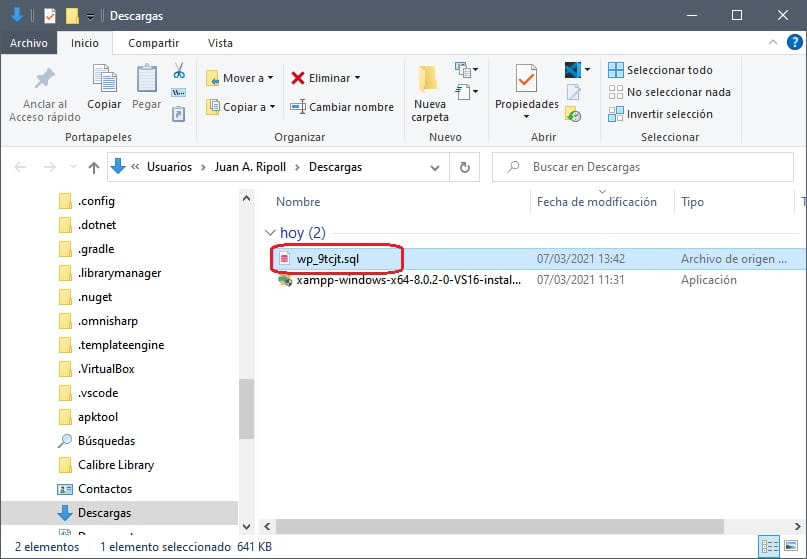Expand the Propiedades dropdown arrow
The width and height of the screenshot is (807, 559).
(x=526, y=116)
